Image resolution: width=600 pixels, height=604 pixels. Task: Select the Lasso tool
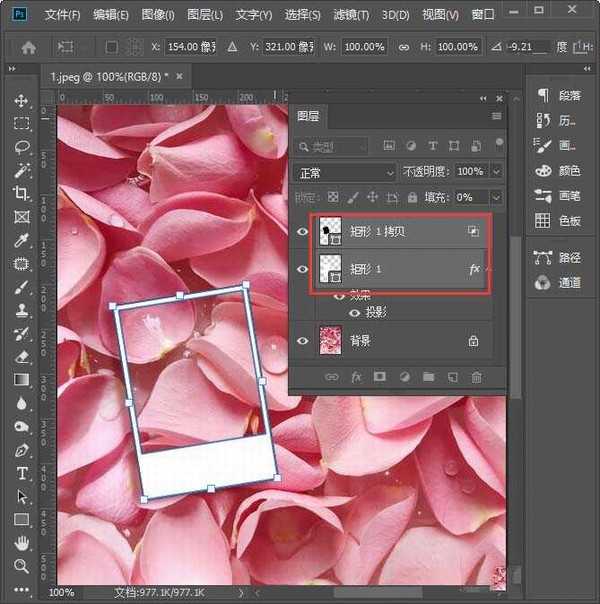(22, 147)
